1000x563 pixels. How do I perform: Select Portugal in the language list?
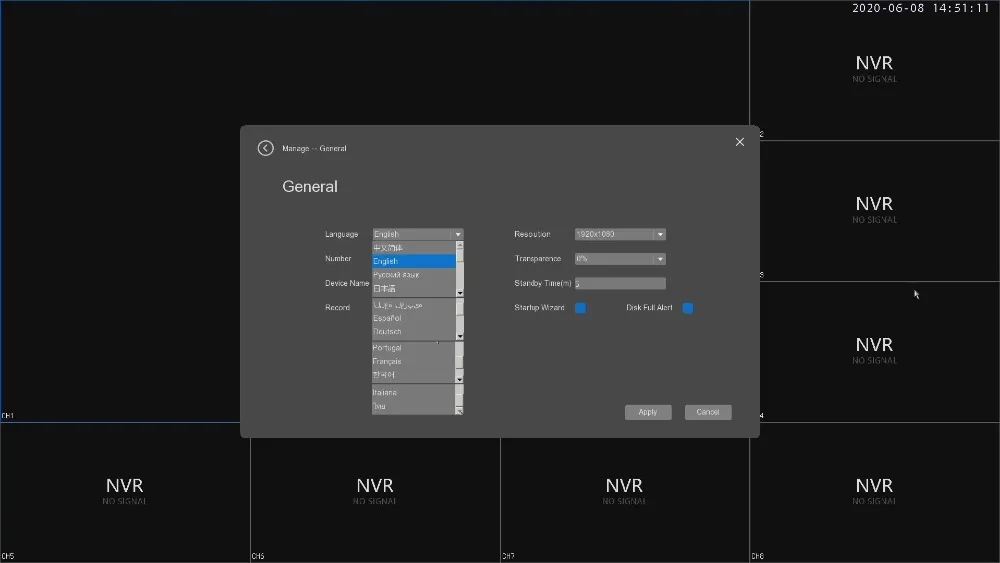click(414, 347)
